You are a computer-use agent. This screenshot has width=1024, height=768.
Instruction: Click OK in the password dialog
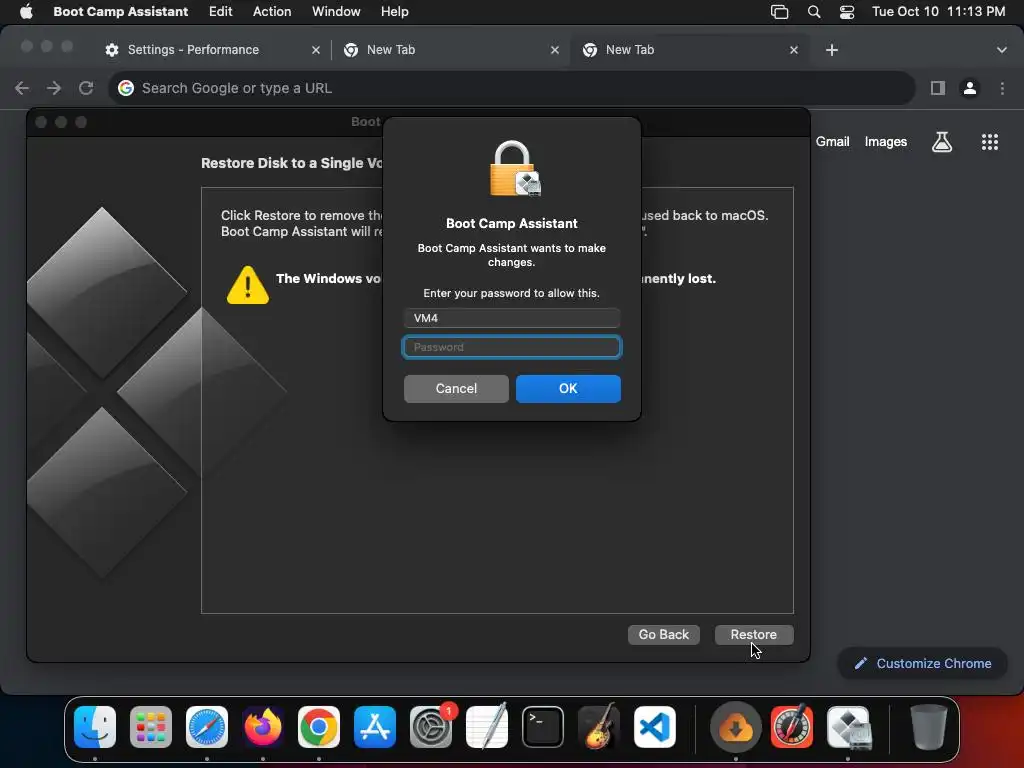coord(568,389)
